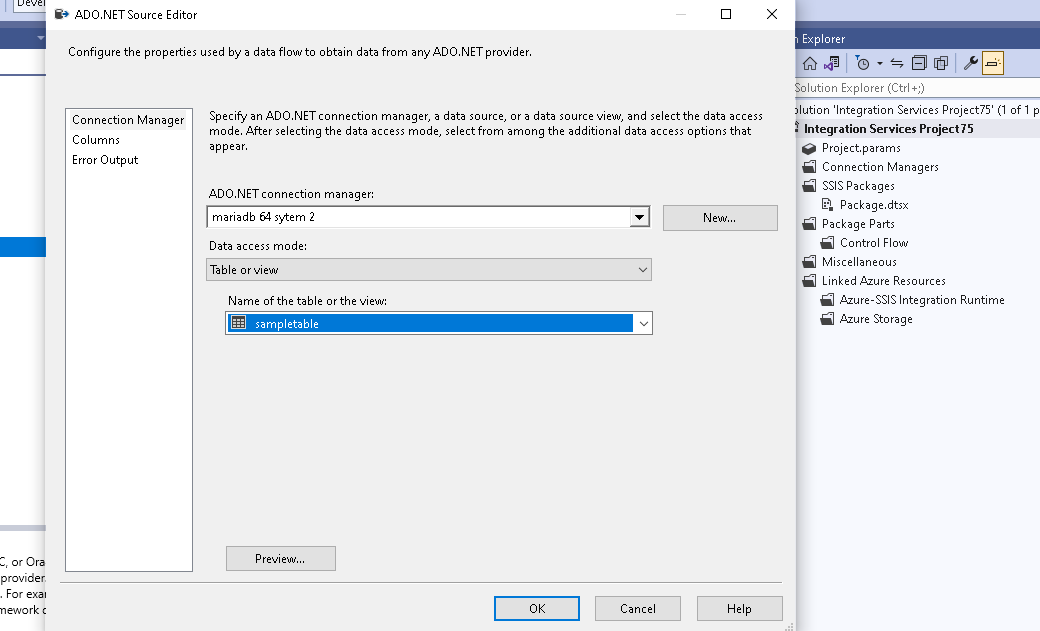This screenshot has width=1040, height=631.
Task: Click the Pending Changes Filter clock icon
Action: [x=863, y=63]
